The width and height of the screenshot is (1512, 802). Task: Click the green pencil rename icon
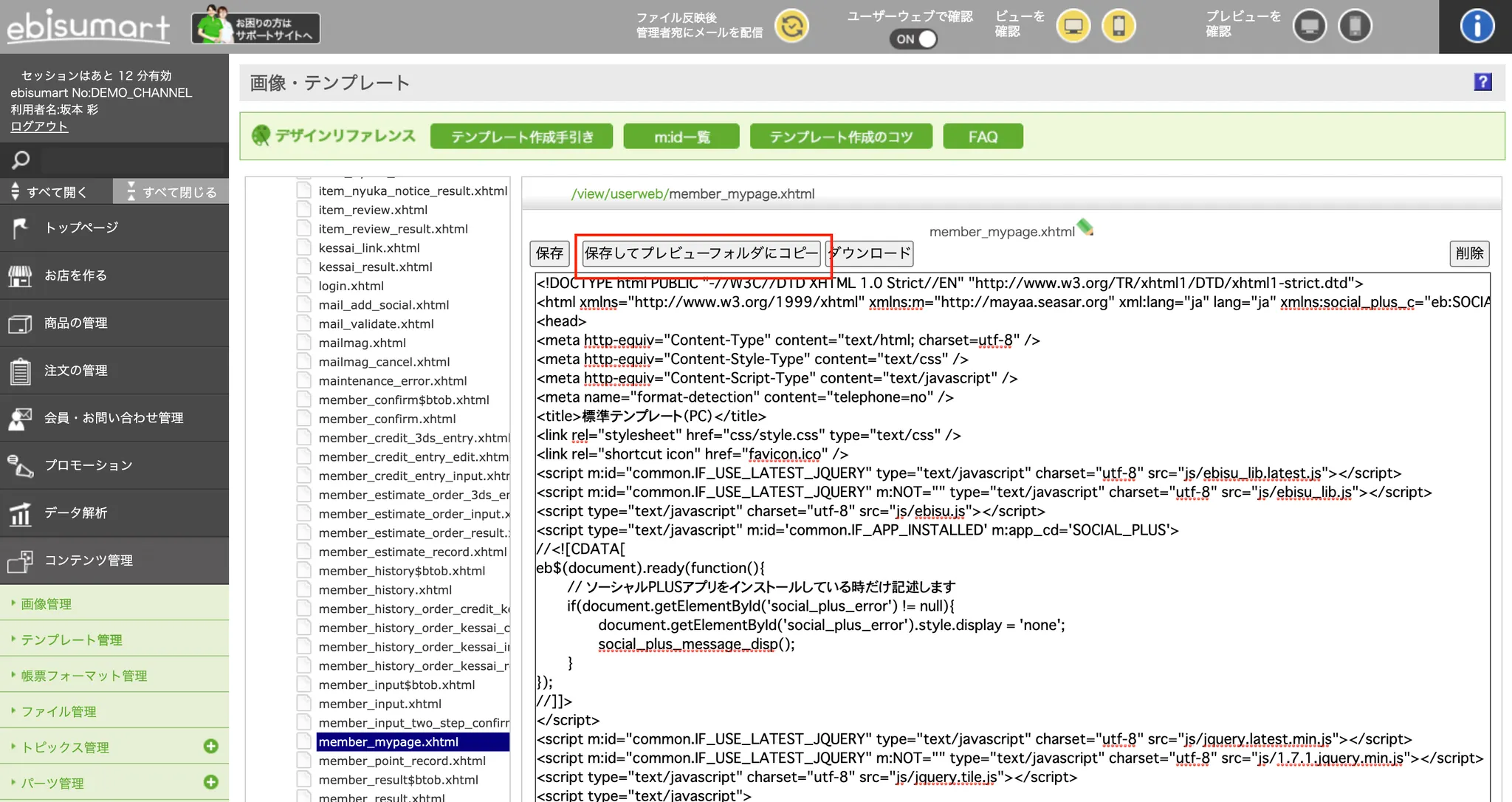[1085, 227]
